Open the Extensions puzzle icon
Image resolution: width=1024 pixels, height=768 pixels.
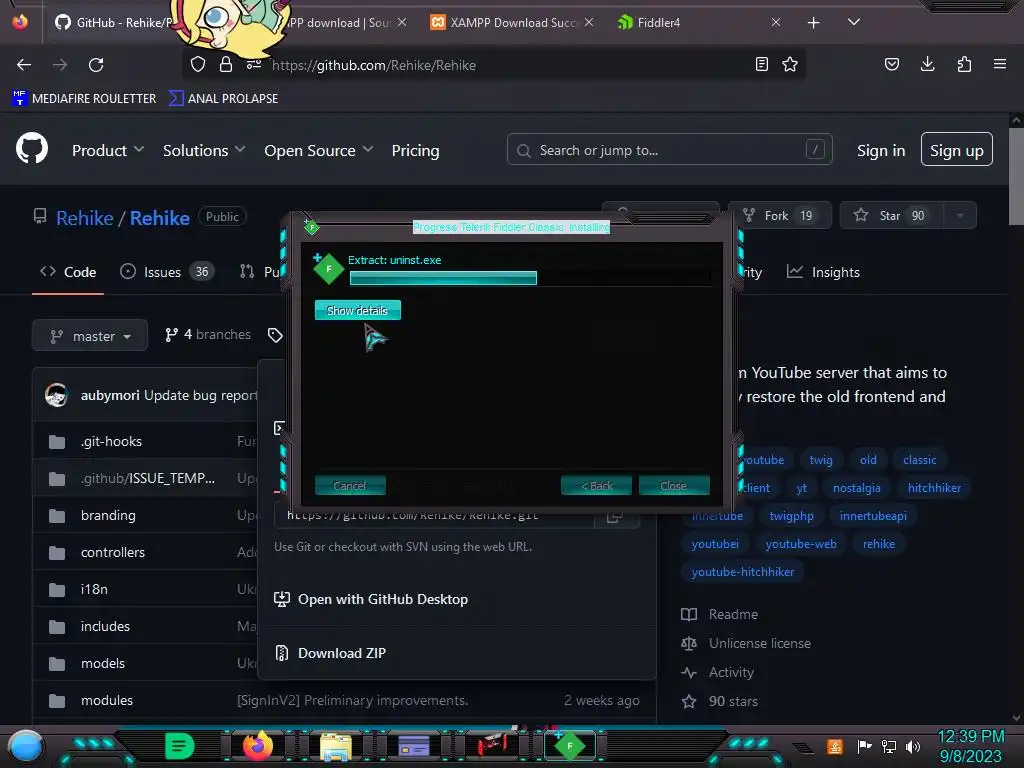coord(964,64)
